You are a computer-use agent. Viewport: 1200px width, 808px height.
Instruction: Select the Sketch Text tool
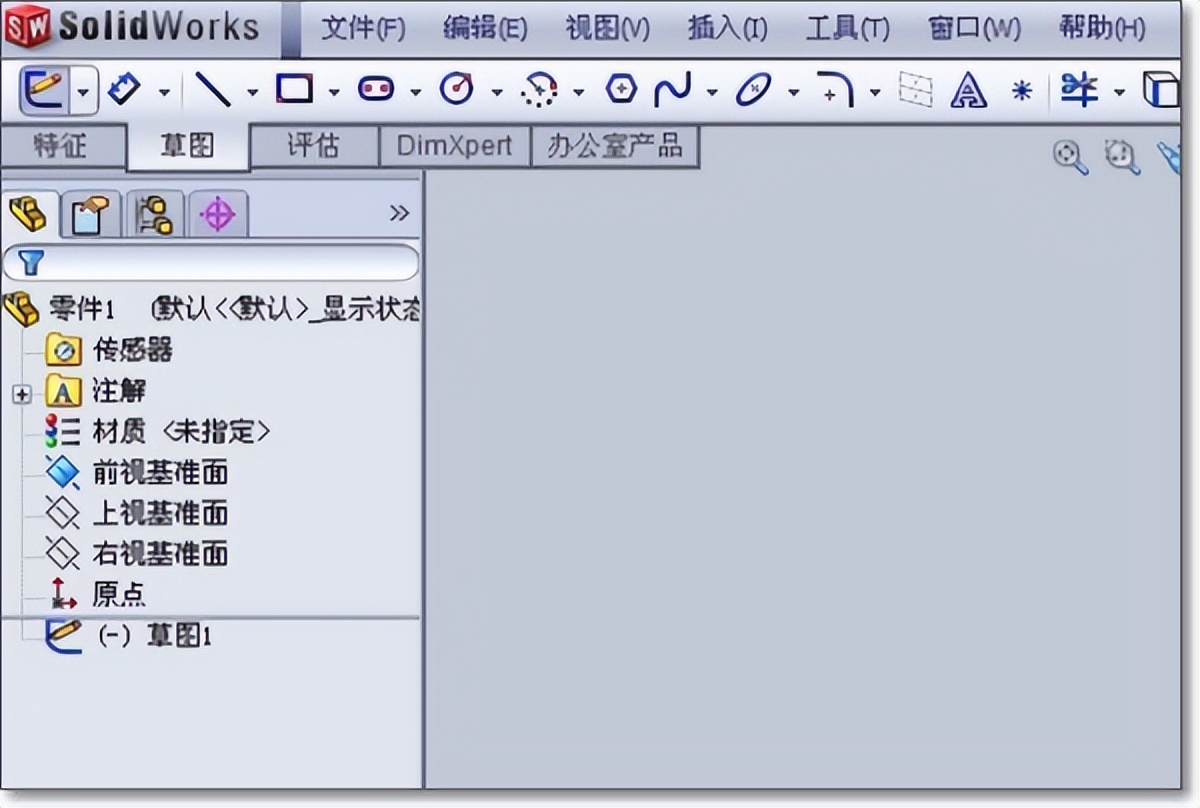(x=967, y=90)
